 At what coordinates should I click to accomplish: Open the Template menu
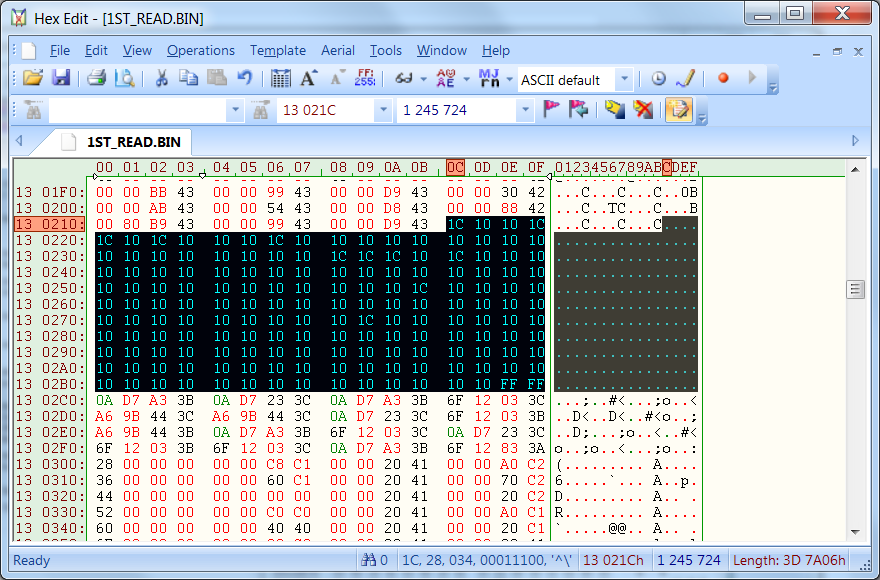(278, 51)
